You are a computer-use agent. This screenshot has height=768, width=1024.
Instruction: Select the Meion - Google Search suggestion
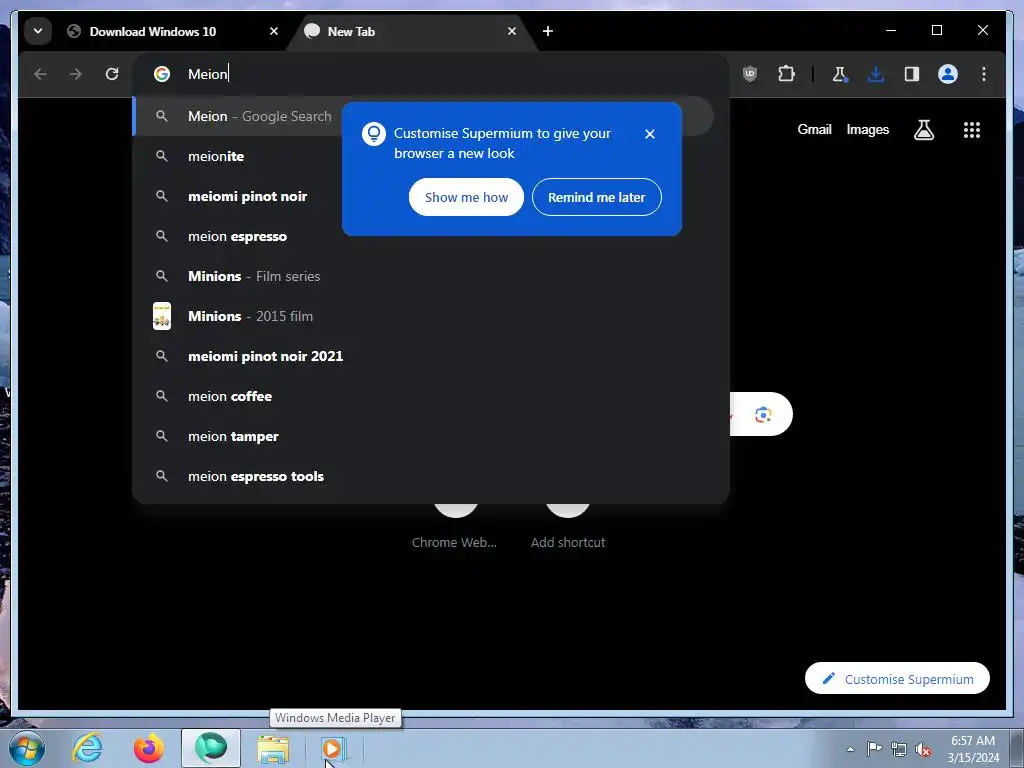pyautogui.click(x=423, y=116)
